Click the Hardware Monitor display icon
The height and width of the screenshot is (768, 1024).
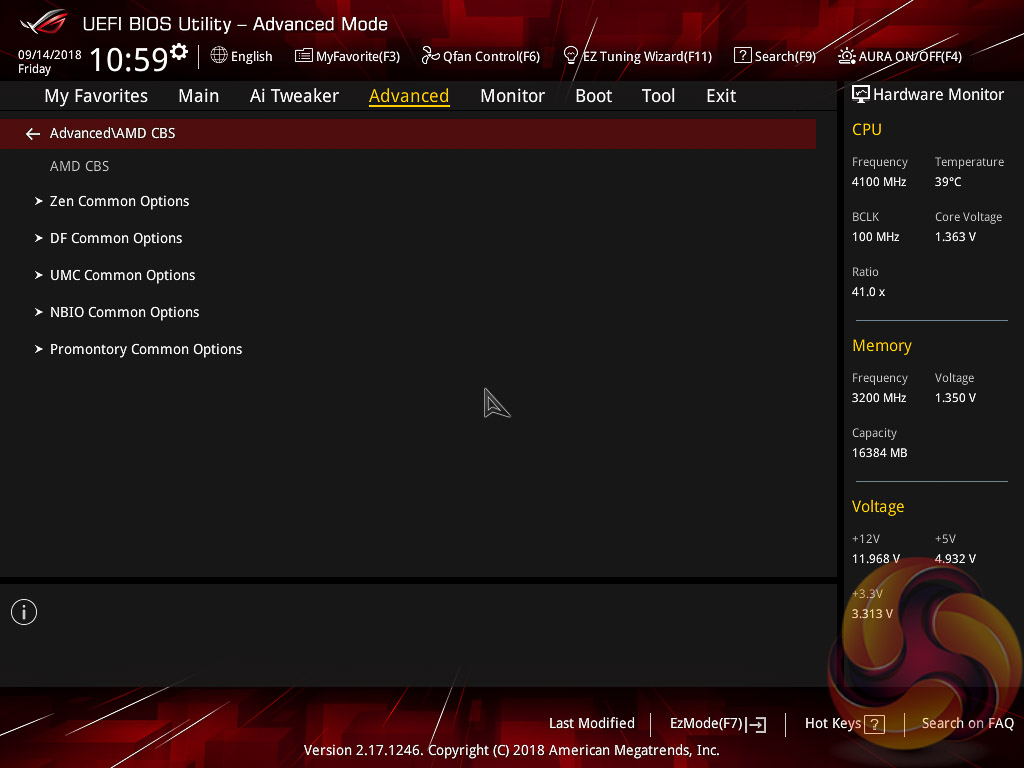[861, 95]
